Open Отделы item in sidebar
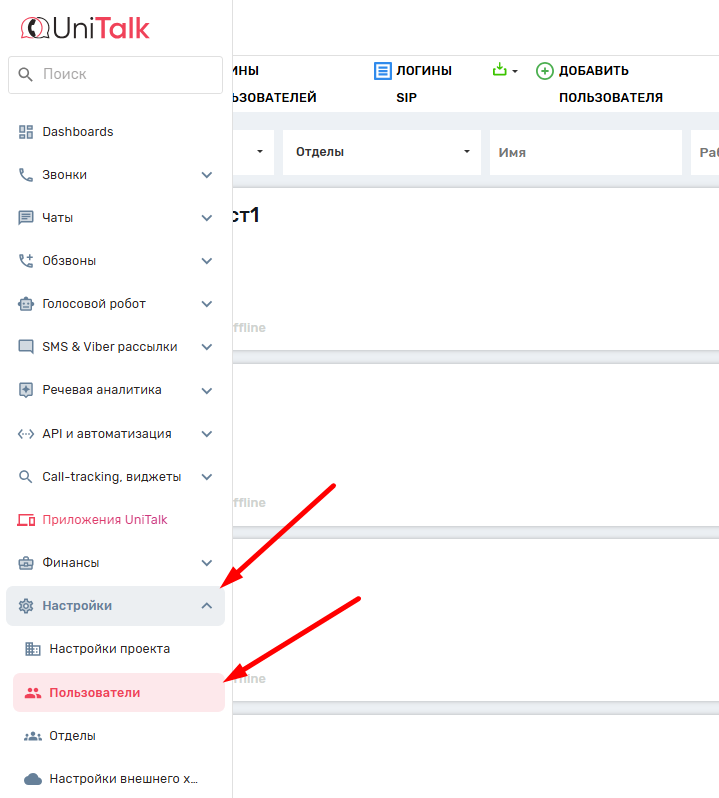Image resolution: width=719 pixels, height=798 pixels. click(x=72, y=736)
